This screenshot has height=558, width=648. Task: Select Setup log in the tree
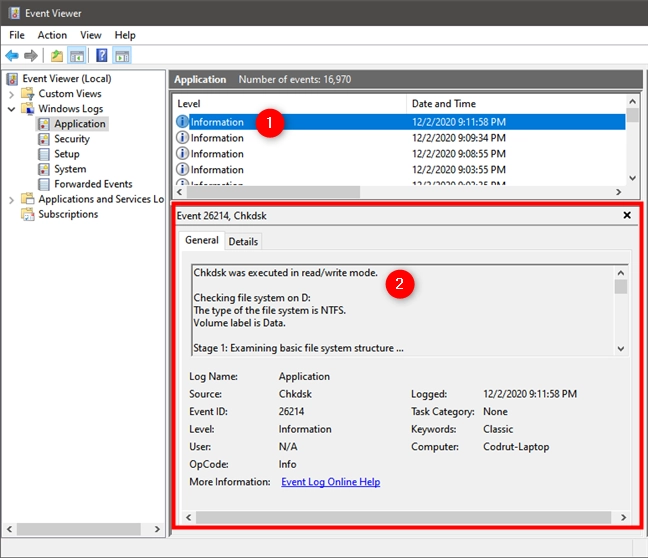(67, 154)
